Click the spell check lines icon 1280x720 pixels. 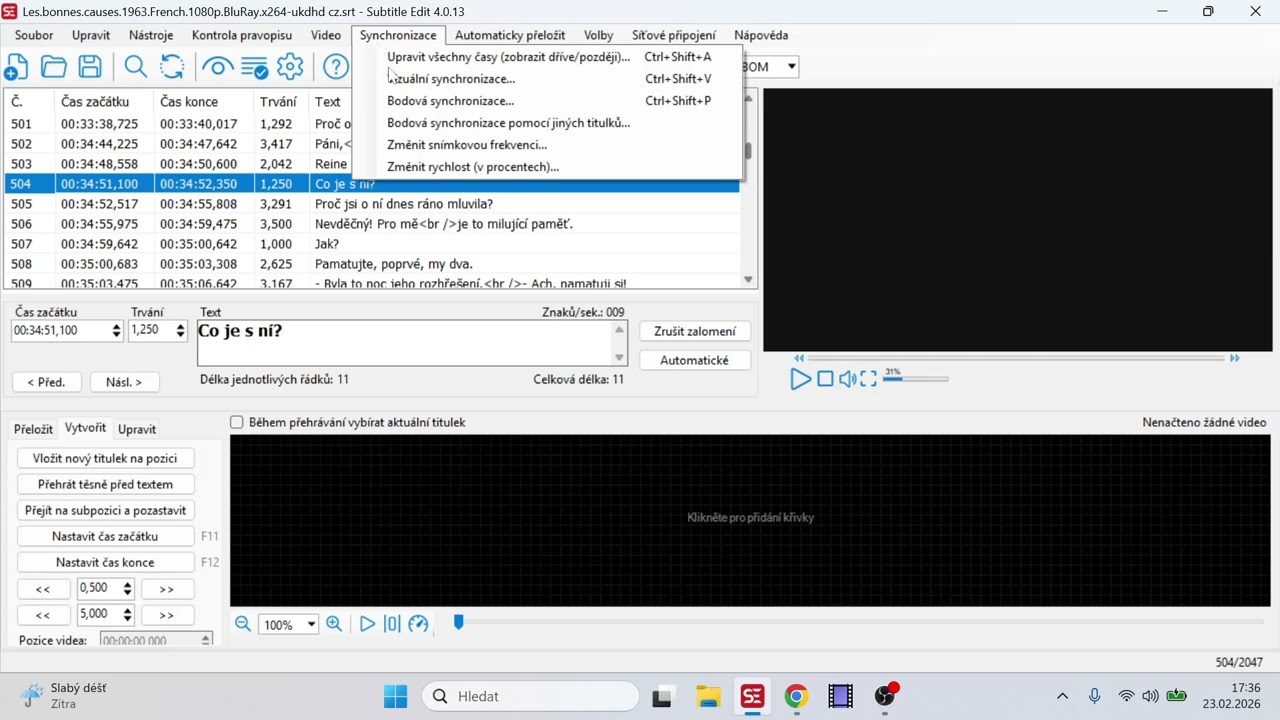click(x=254, y=67)
